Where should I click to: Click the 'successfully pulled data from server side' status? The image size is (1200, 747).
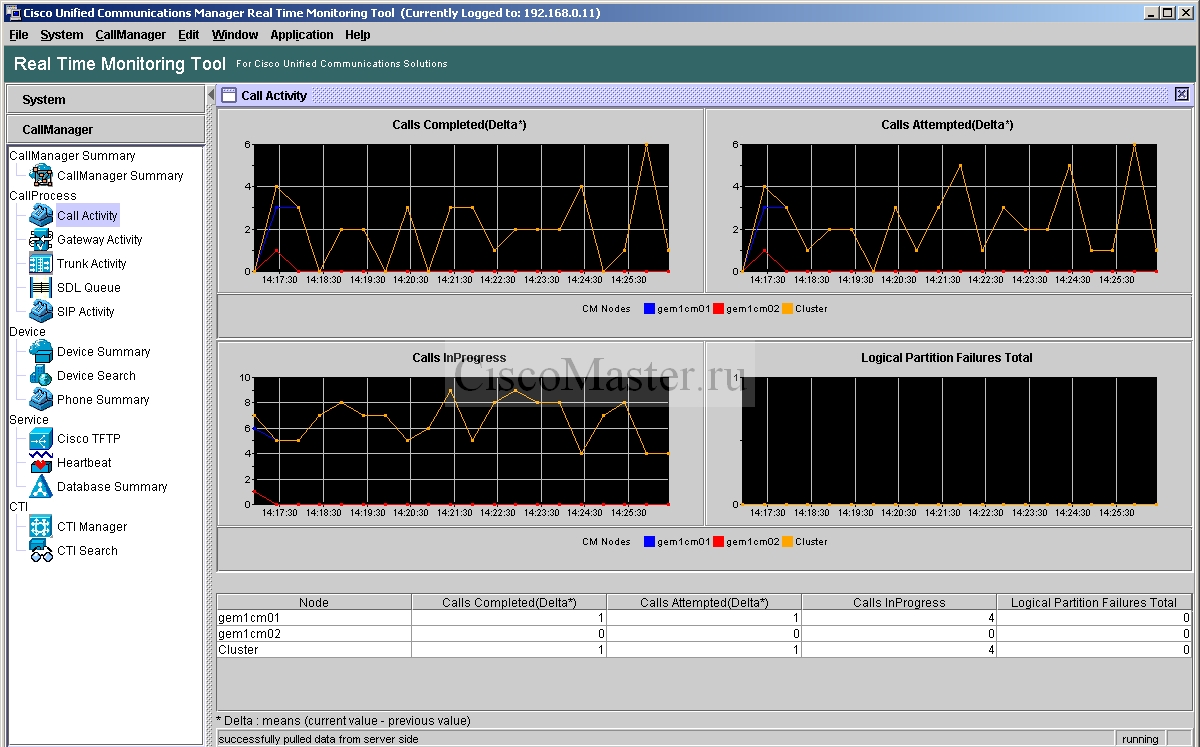pos(318,739)
